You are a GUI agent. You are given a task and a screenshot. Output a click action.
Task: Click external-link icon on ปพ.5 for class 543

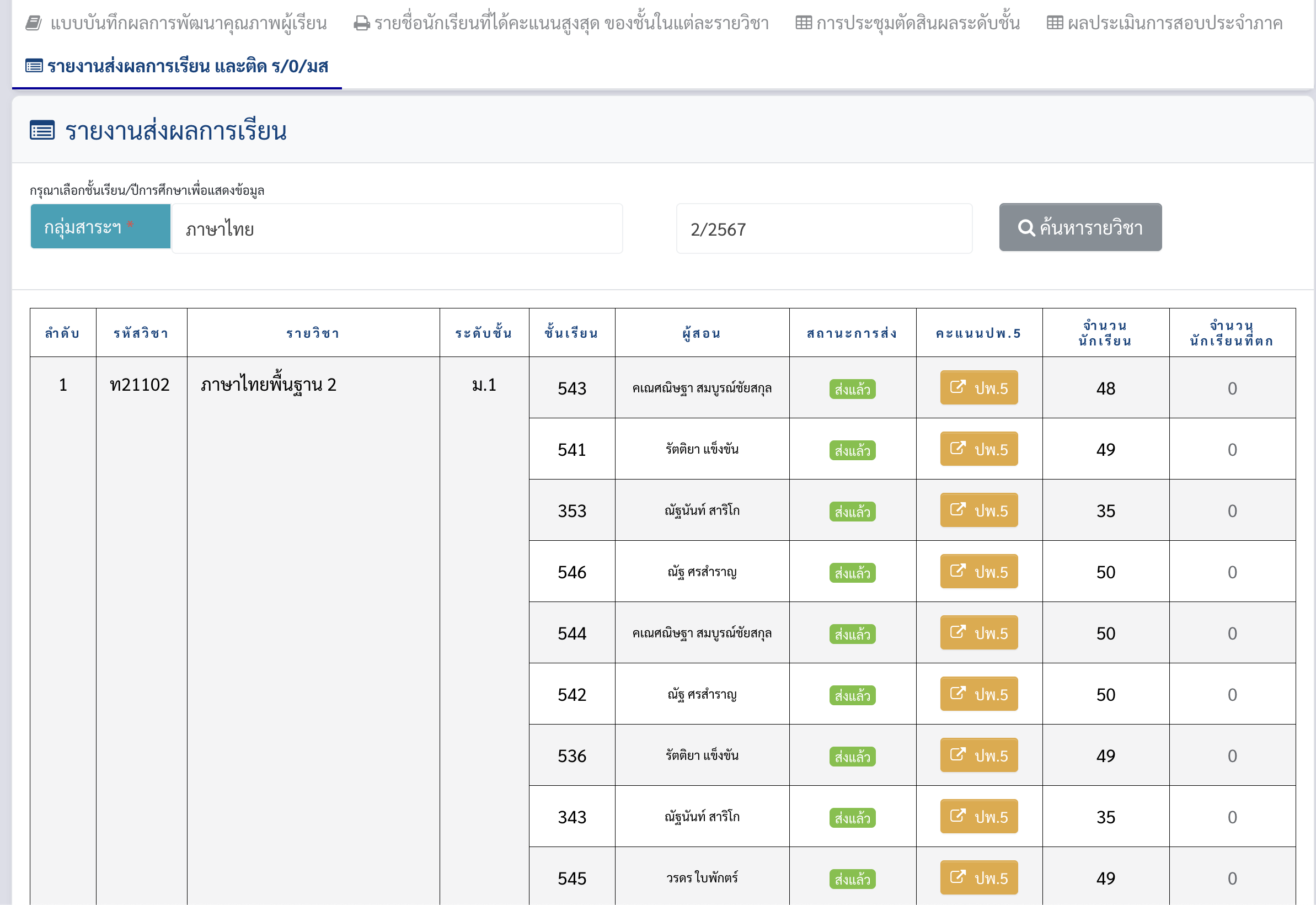[957, 387]
